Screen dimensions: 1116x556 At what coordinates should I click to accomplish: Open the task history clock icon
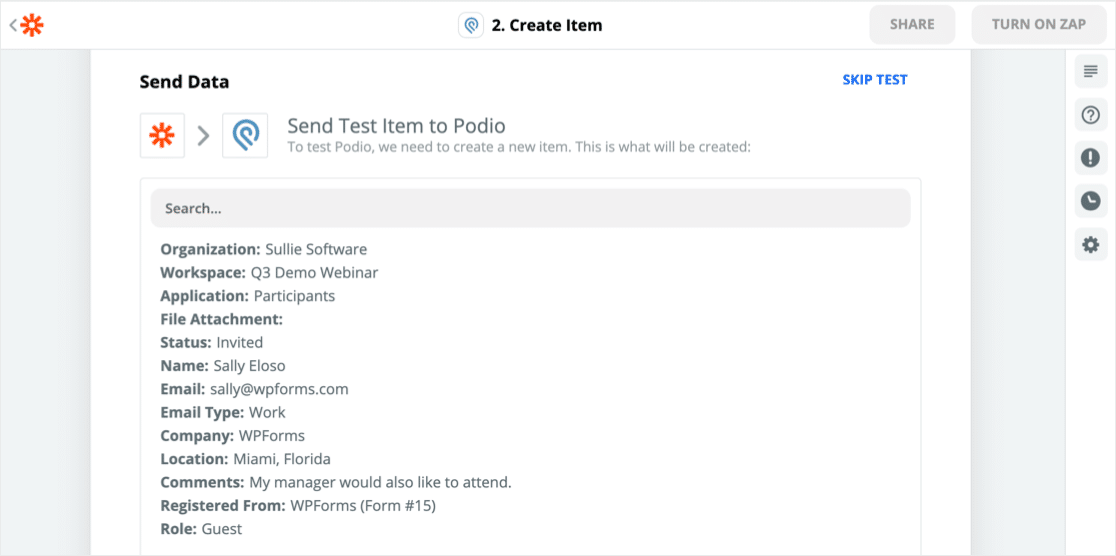tap(1090, 201)
